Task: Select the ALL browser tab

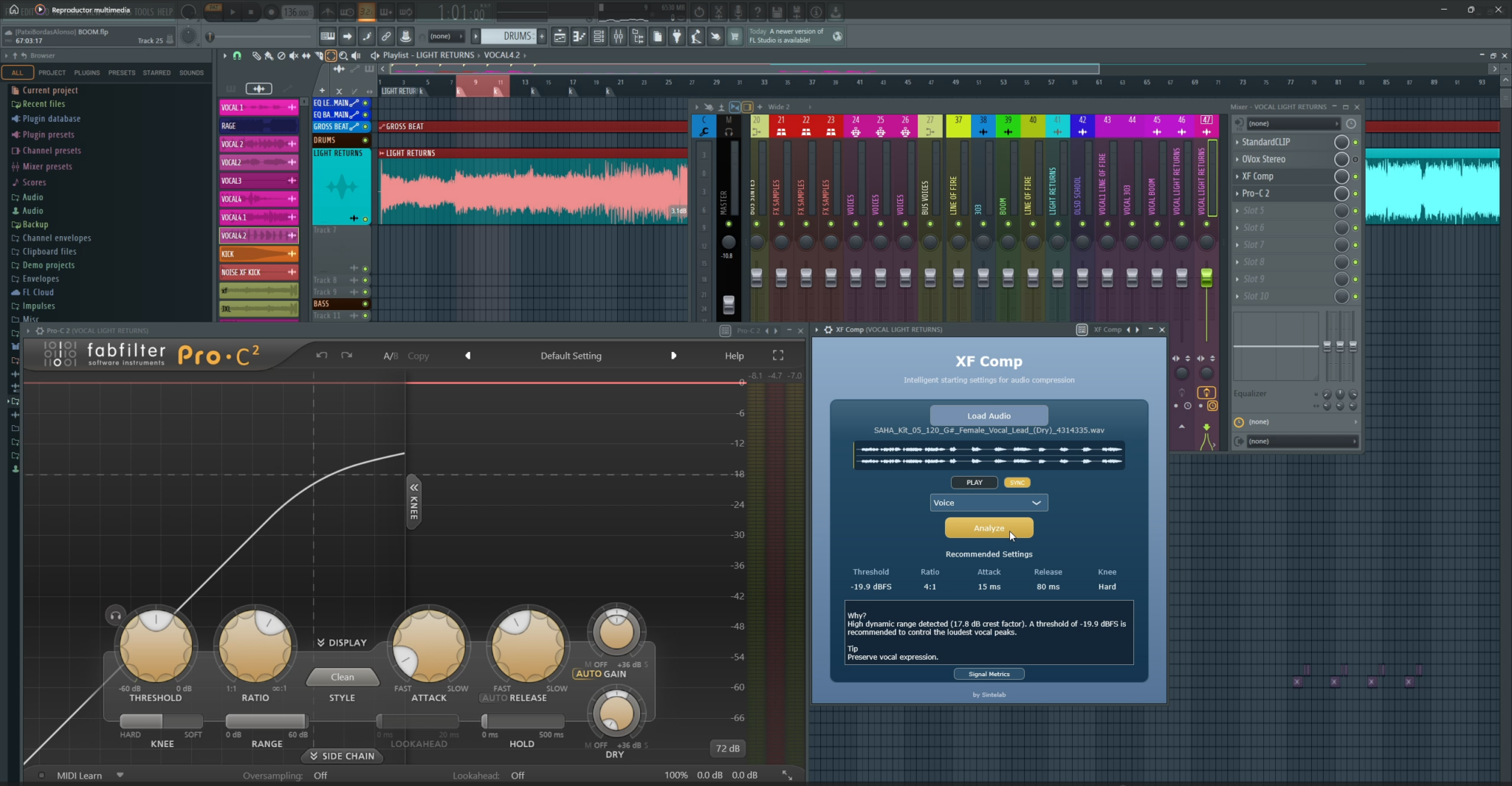Action: coord(17,72)
